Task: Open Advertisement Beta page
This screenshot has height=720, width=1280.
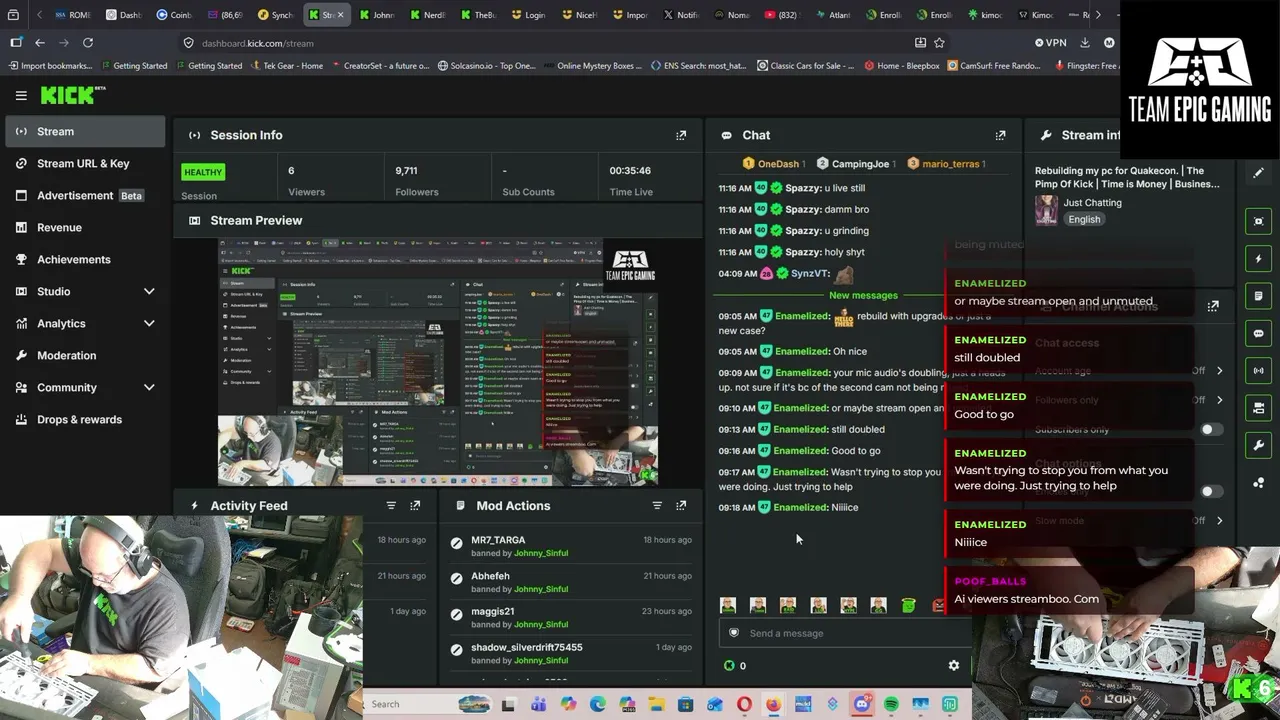Action: tap(85, 195)
